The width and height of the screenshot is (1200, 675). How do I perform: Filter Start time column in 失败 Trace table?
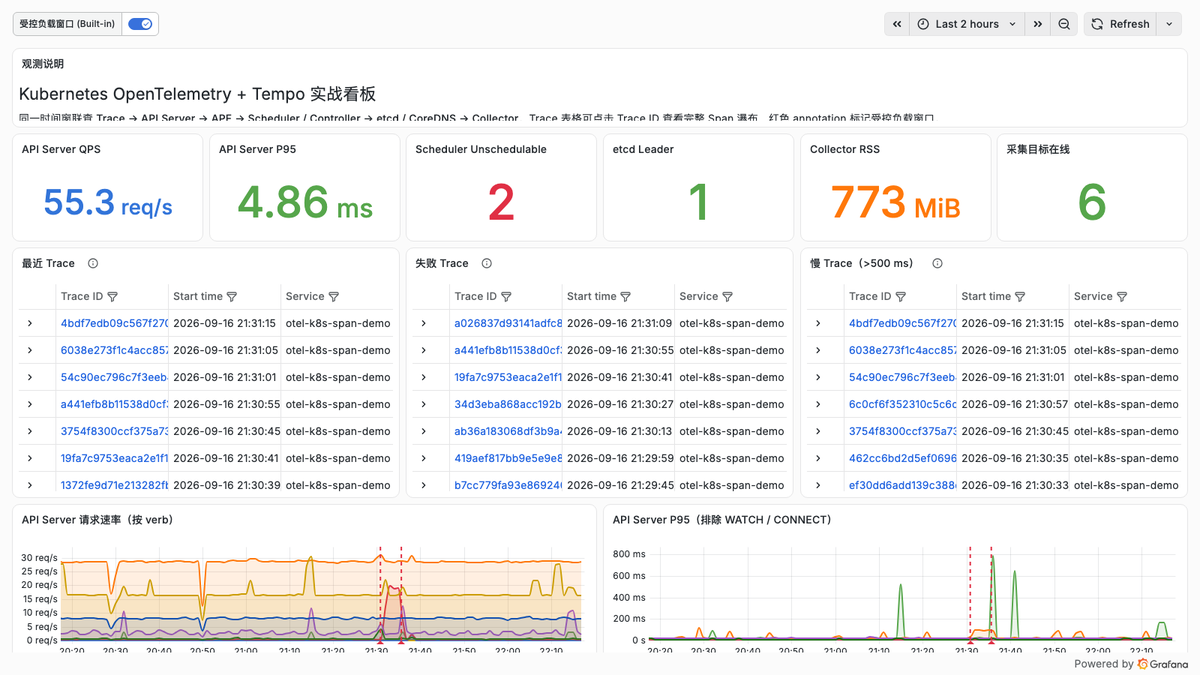[626, 297]
